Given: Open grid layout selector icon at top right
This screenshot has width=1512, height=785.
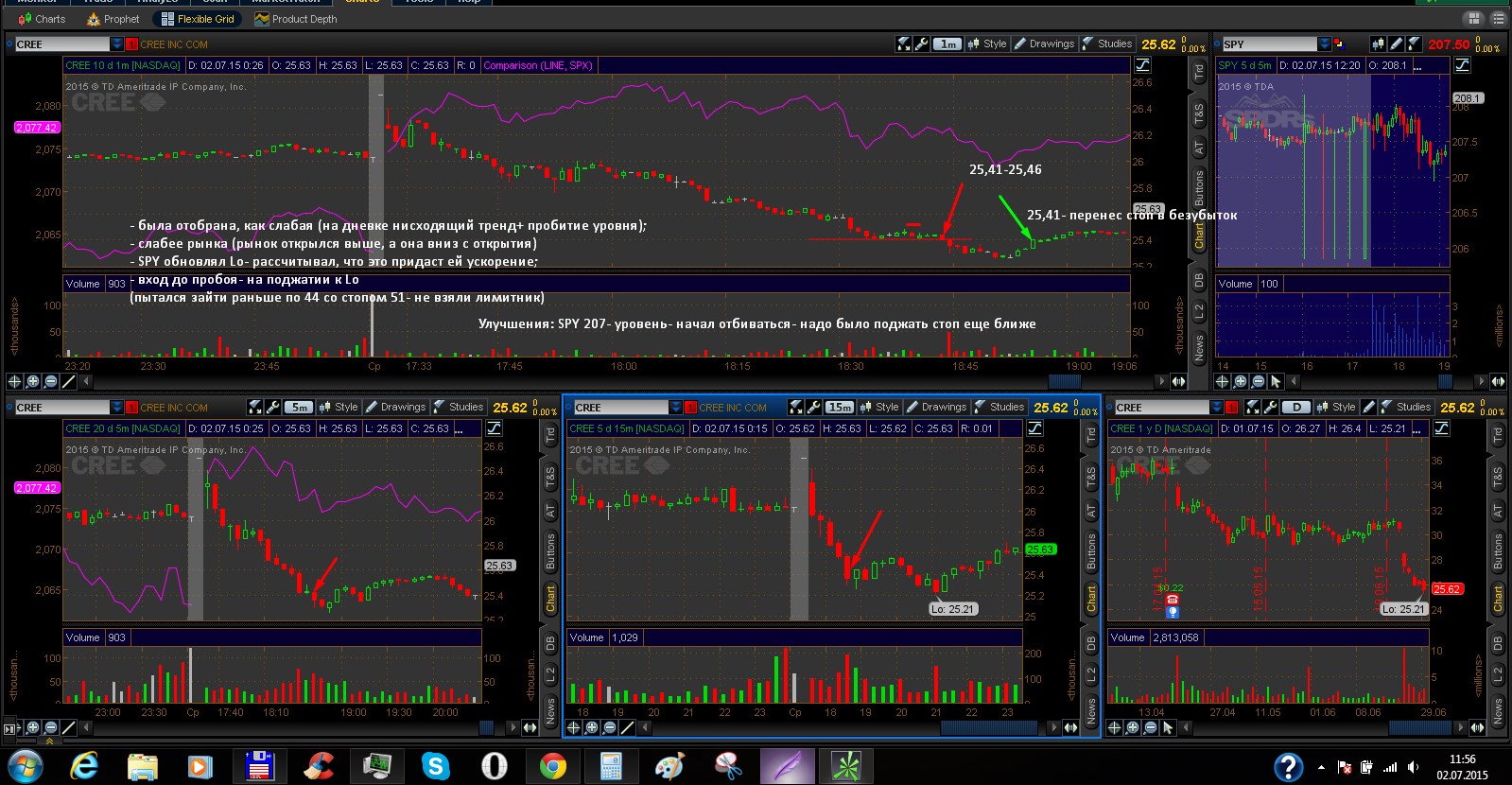Looking at the screenshot, I should (x=1473, y=18).
